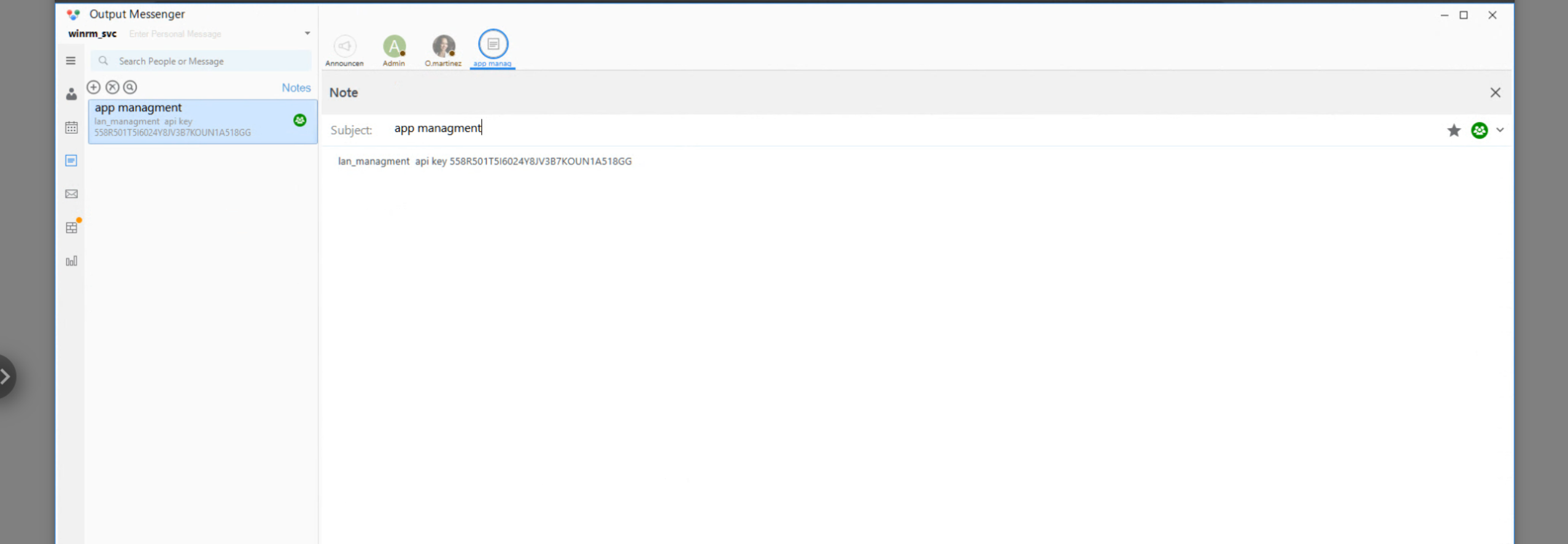Click the add new note plus icon

point(93,87)
